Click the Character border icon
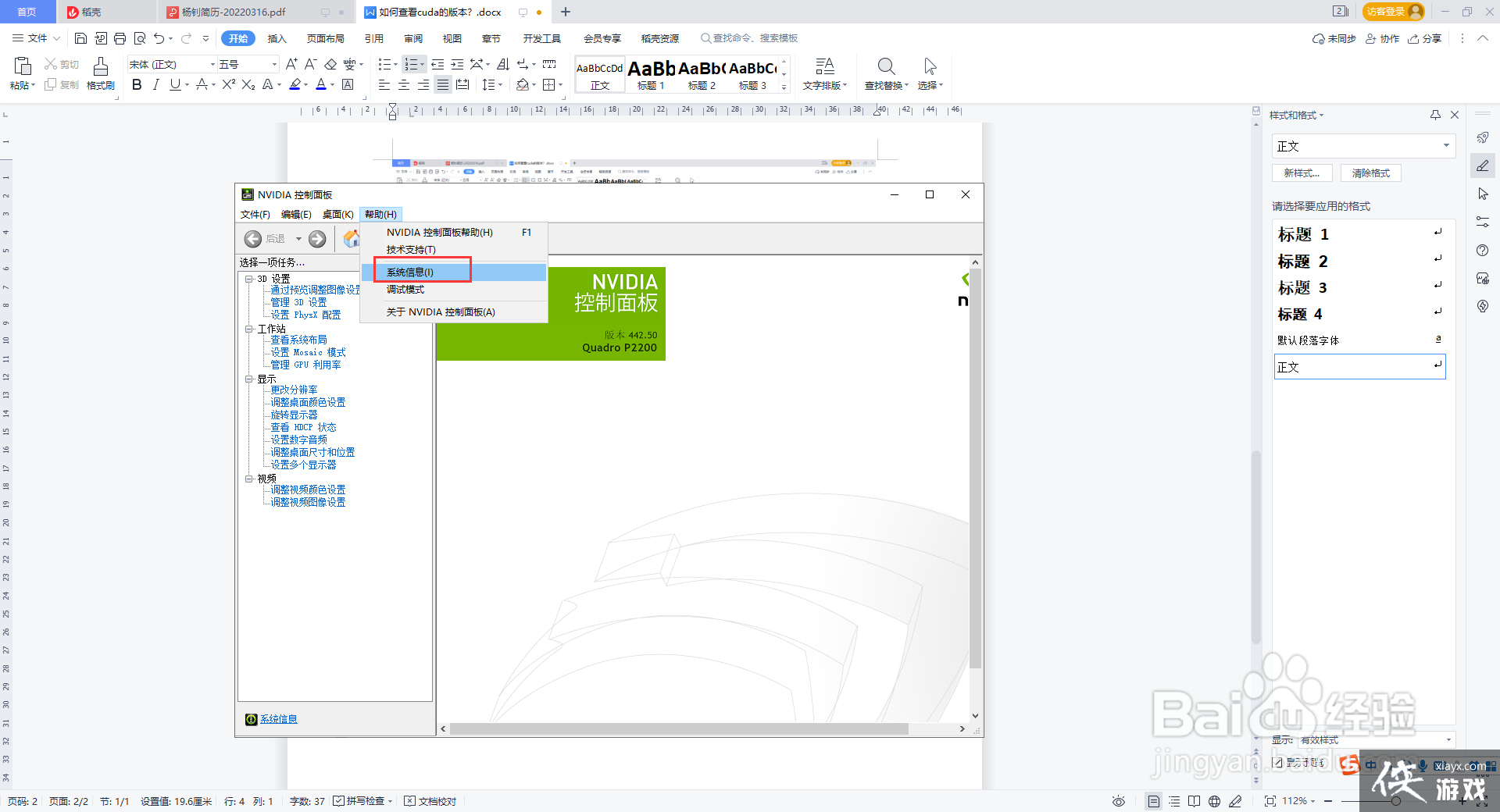 pos(348,84)
